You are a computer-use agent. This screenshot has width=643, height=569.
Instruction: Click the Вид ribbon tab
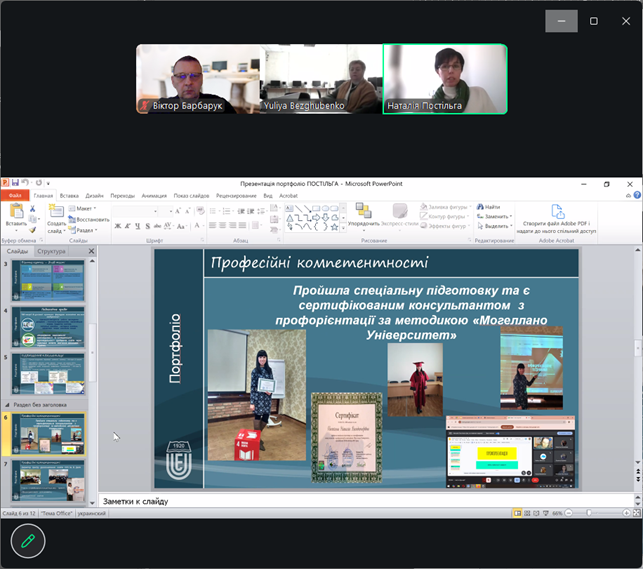tap(268, 196)
